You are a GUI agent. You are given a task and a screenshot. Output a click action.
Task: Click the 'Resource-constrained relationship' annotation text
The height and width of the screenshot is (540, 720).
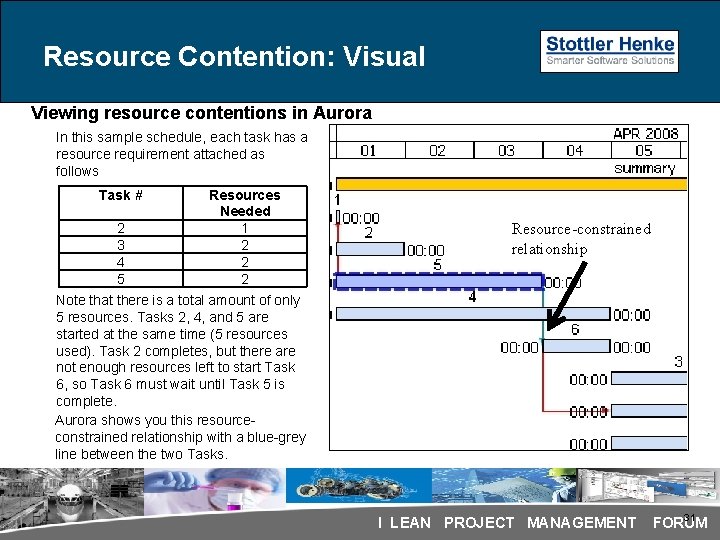coord(581,239)
